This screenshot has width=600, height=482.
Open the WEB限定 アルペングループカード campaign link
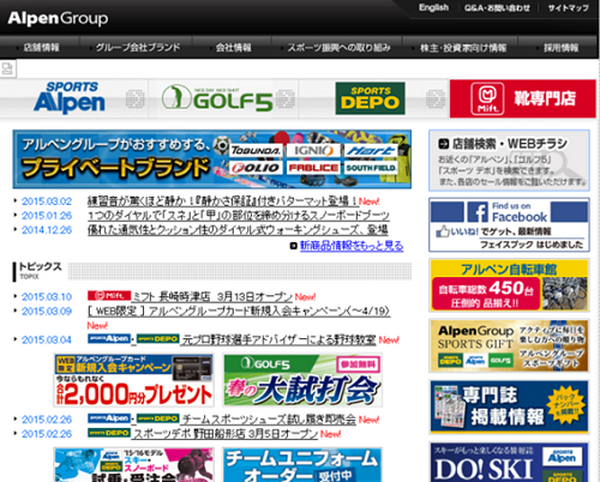coord(239,311)
